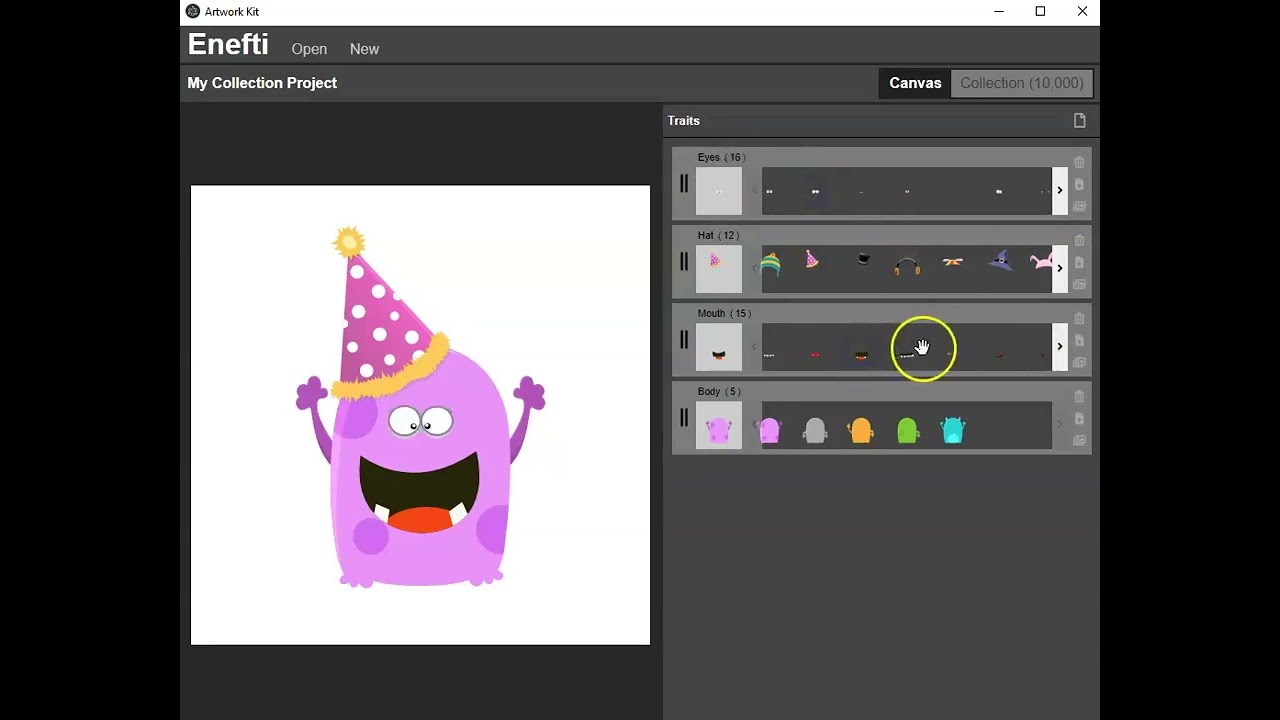Open the New menu
This screenshot has width=1280, height=720.
pos(364,49)
